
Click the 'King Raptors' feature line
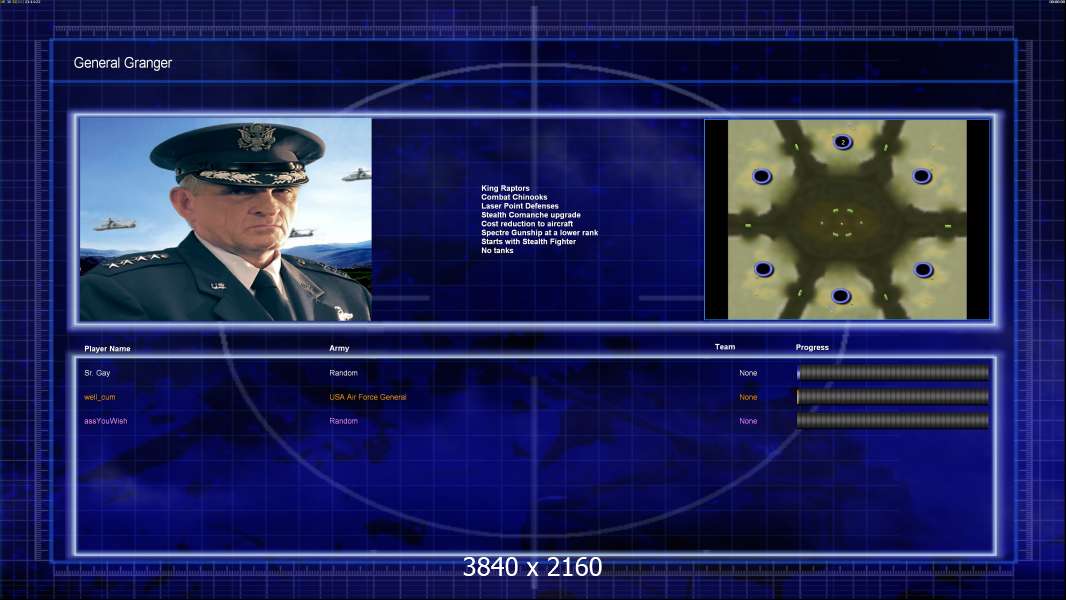click(505, 188)
